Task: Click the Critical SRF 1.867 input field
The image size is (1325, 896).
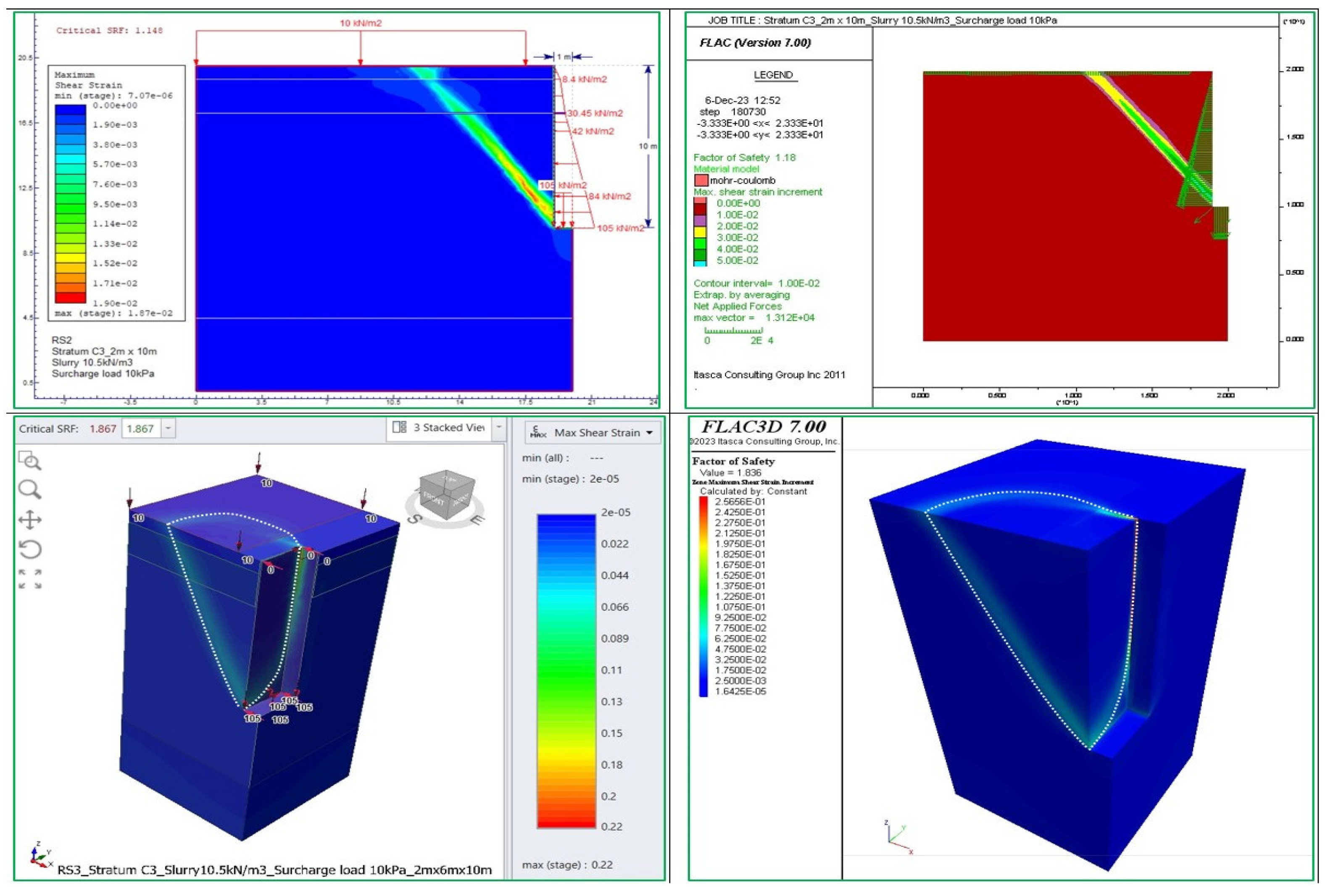Action: point(140,428)
